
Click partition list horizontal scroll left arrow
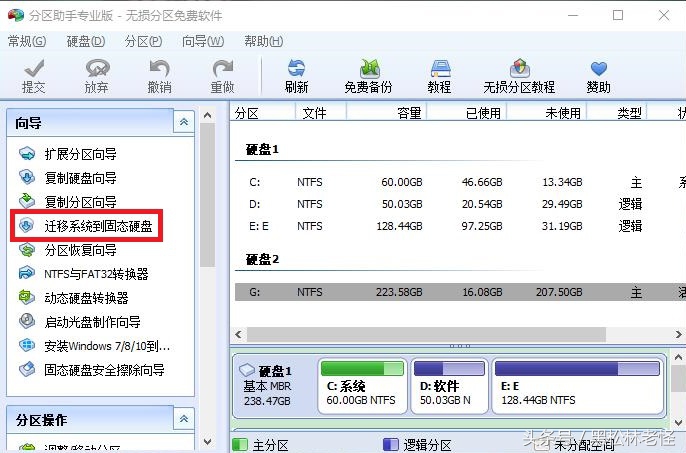tap(238, 334)
